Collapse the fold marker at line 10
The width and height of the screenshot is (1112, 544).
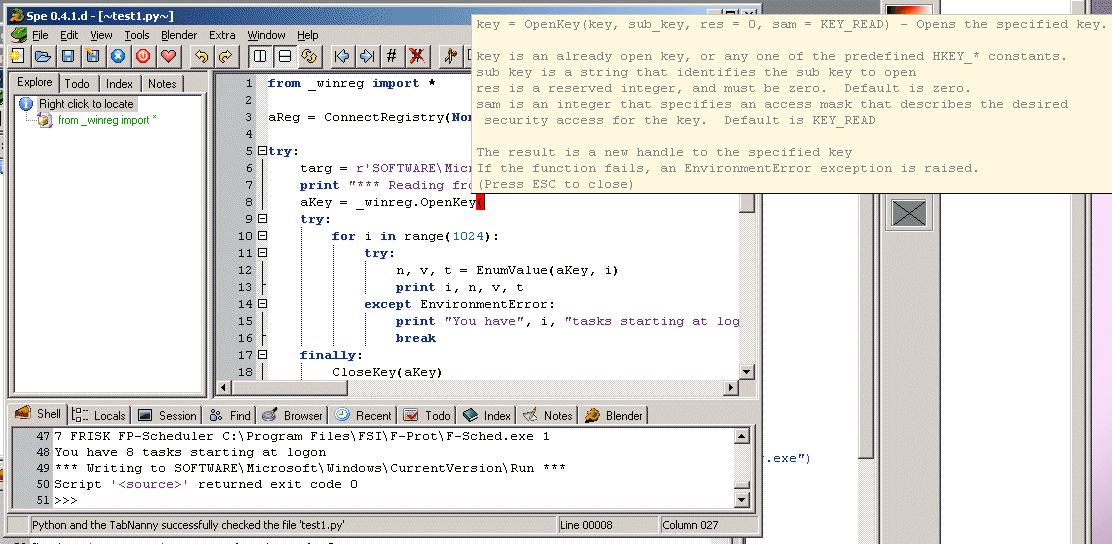coord(262,235)
